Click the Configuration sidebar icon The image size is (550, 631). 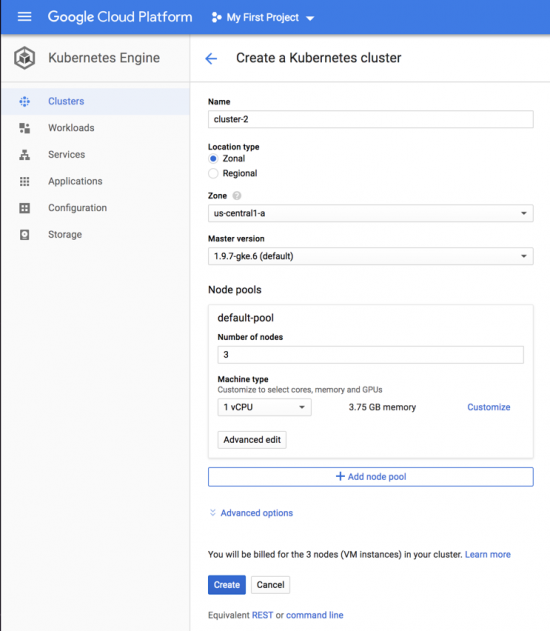(x=25, y=208)
